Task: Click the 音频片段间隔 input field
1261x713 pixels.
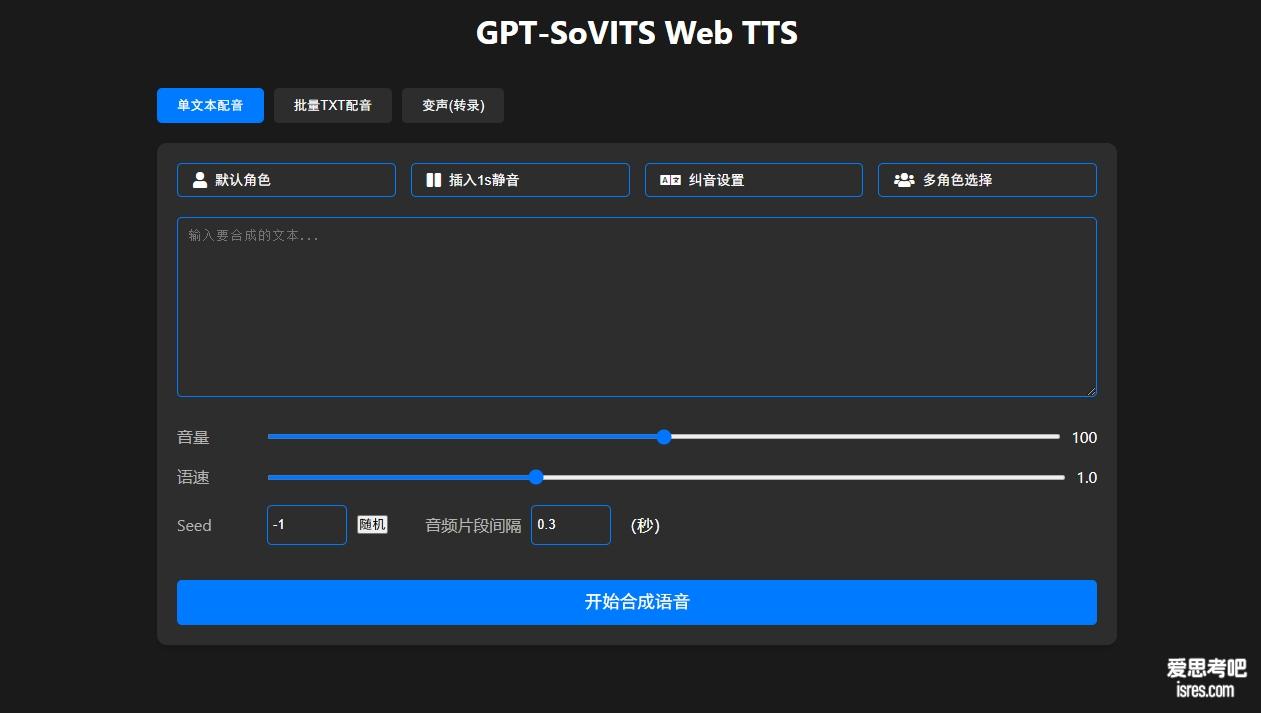Action: click(x=571, y=525)
